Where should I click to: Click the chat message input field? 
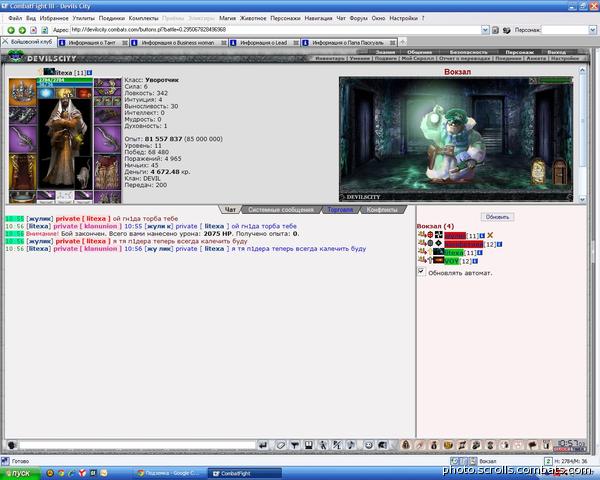(137, 445)
